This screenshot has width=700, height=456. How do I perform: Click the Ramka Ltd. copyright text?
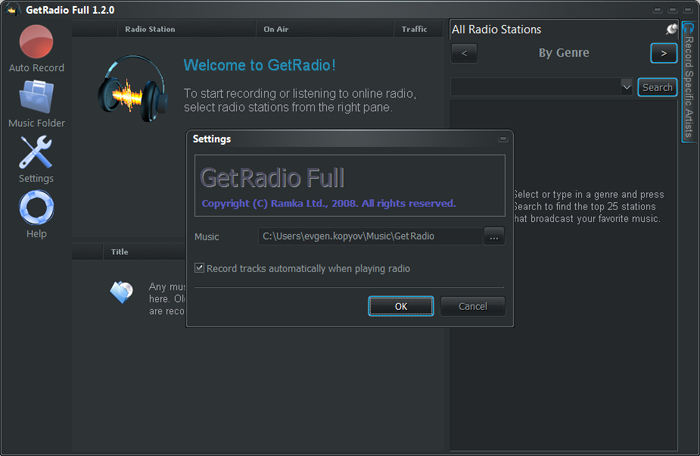coord(329,204)
